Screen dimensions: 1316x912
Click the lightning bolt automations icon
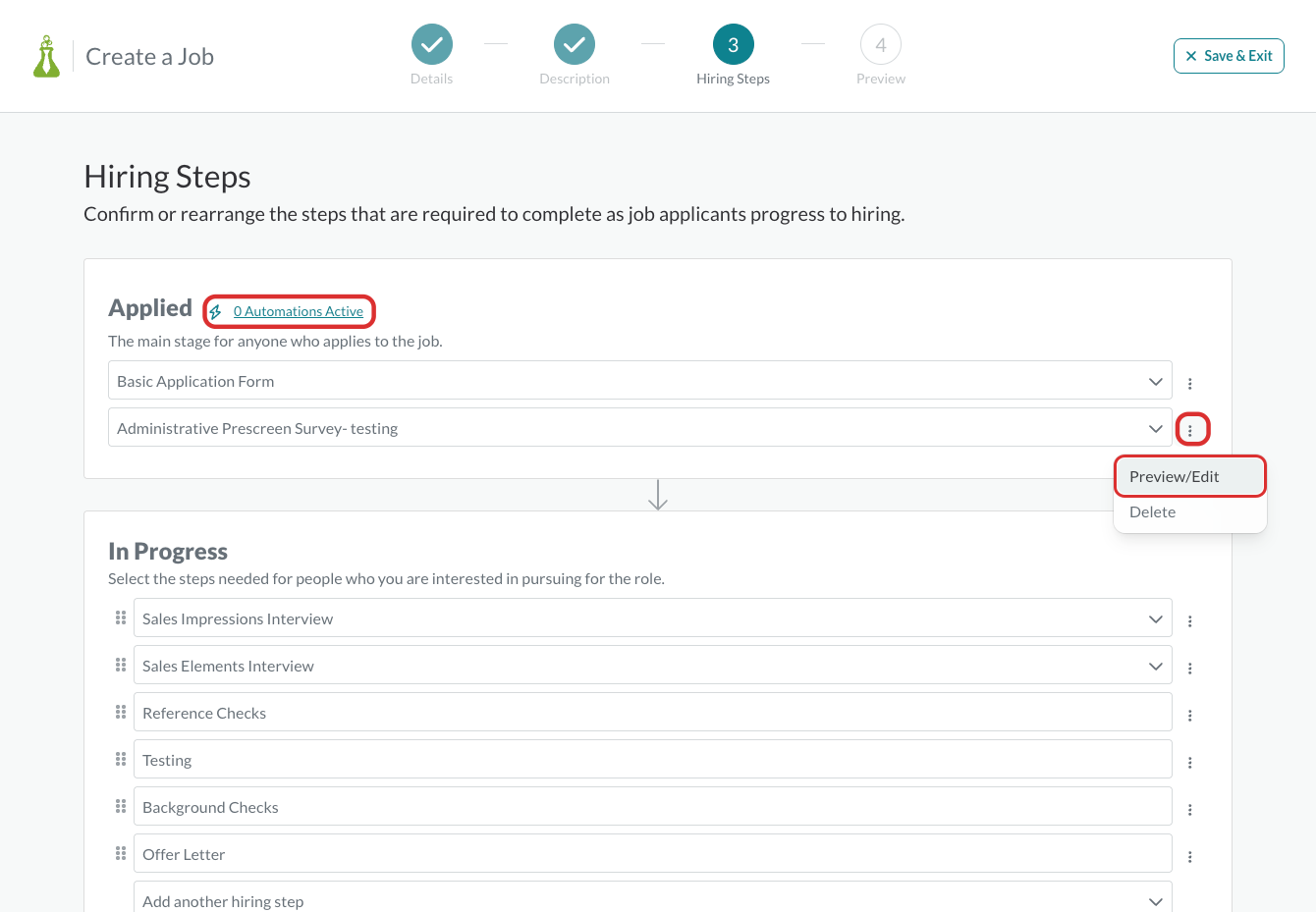[216, 311]
